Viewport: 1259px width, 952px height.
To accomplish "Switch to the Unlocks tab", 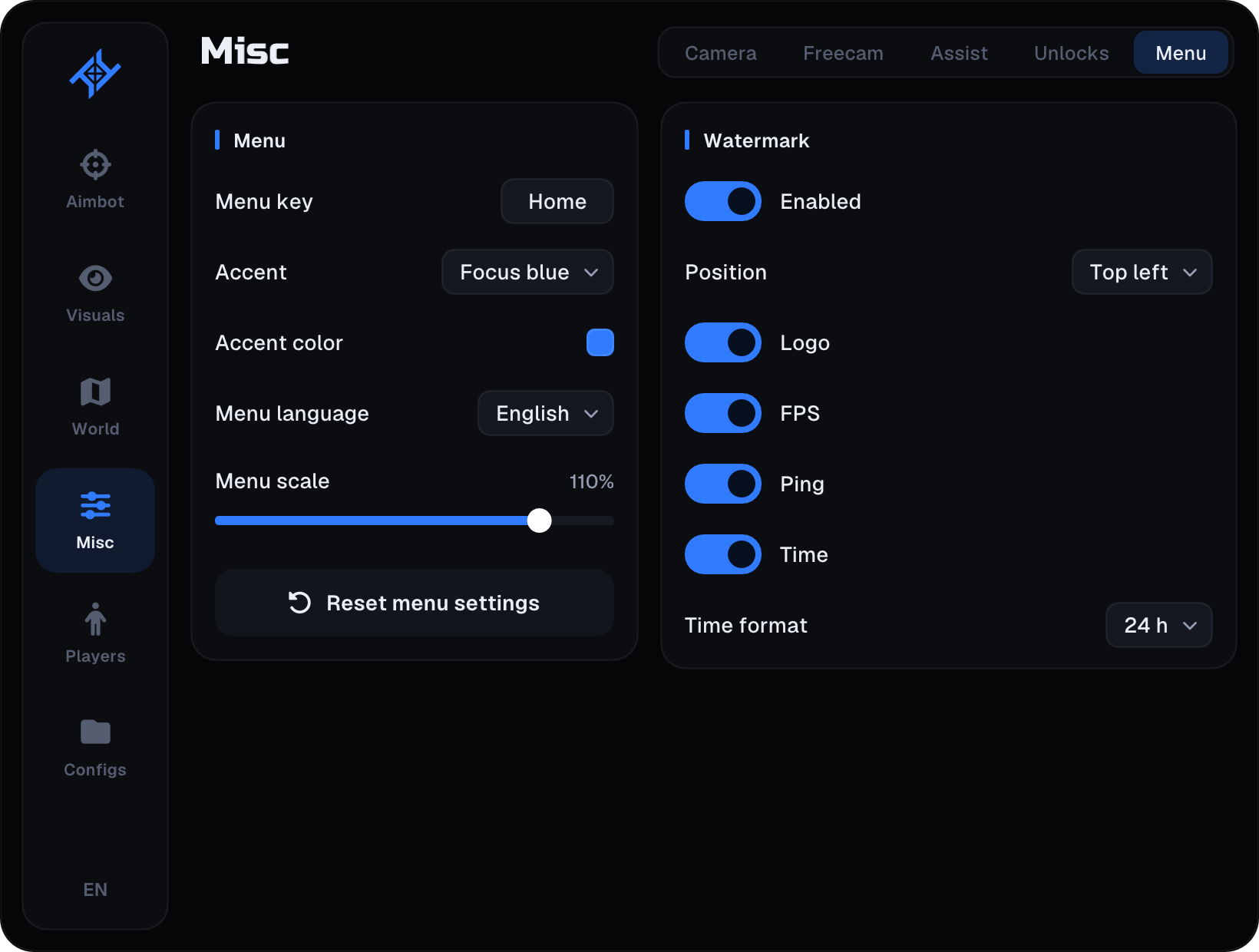I will [1071, 53].
